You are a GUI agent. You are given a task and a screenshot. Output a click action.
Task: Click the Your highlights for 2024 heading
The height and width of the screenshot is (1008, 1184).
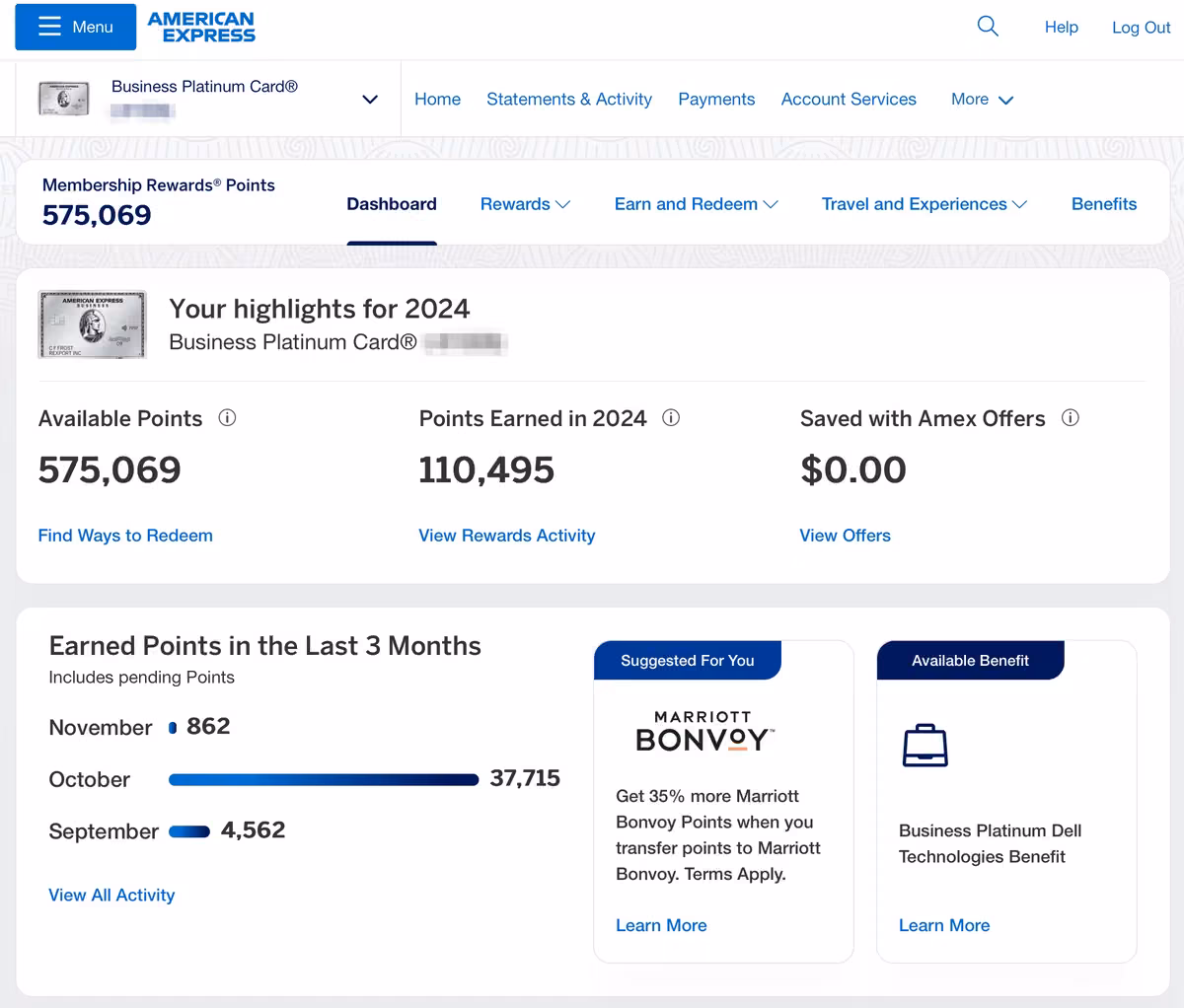320,309
